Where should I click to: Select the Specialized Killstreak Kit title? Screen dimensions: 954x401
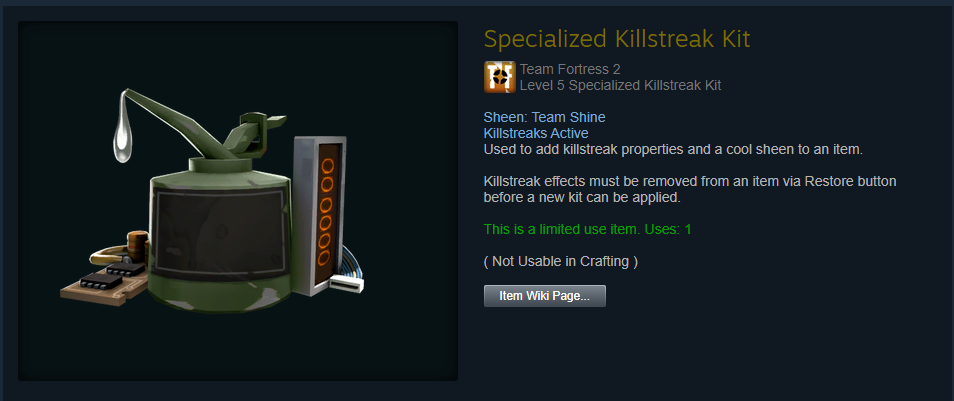(x=617, y=40)
